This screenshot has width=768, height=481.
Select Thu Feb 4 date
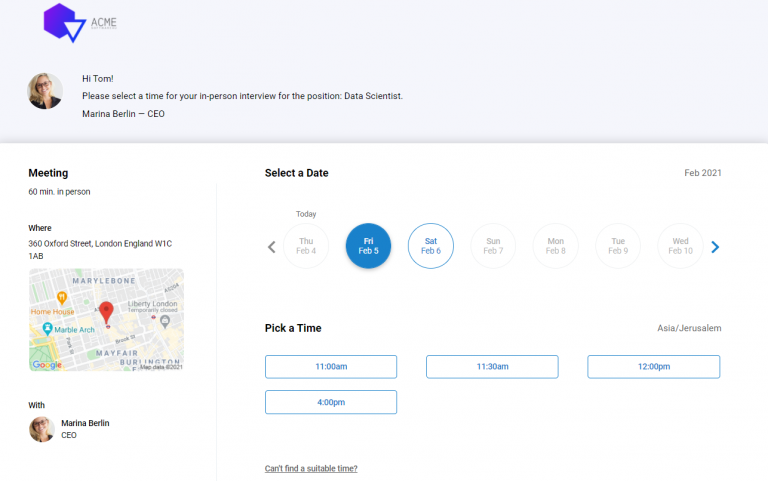coord(306,246)
